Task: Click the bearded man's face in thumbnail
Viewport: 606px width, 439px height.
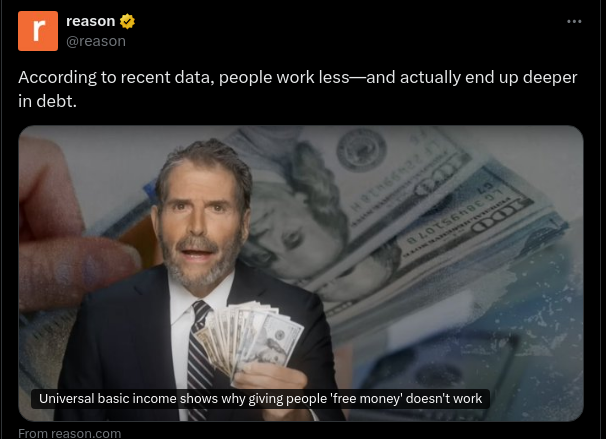Action: pyautogui.click(x=200, y=224)
